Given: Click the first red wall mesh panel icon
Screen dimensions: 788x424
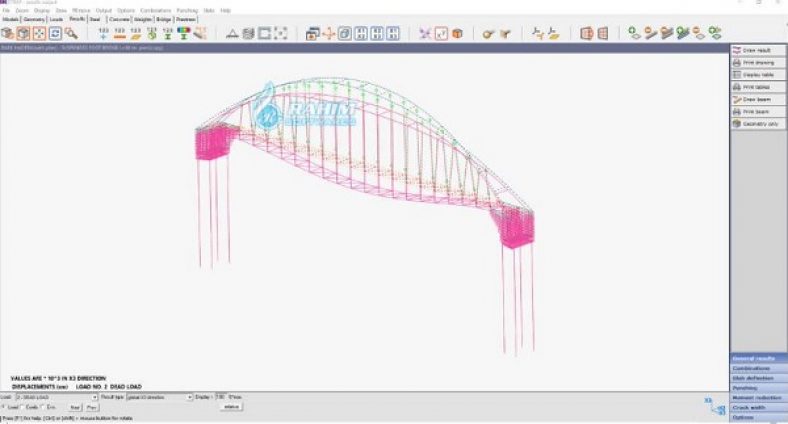Looking at the screenshot, I should pyautogui.click(x=586, y=34).
